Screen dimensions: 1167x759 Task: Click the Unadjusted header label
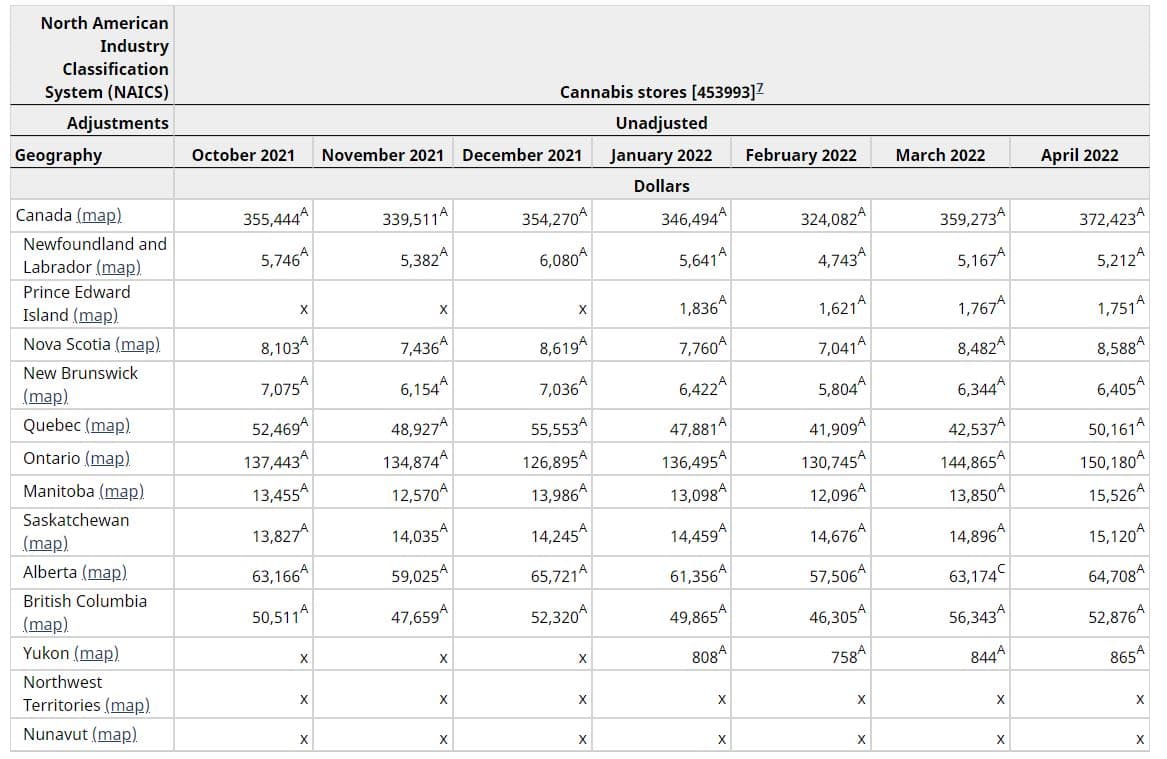point(662,123)
